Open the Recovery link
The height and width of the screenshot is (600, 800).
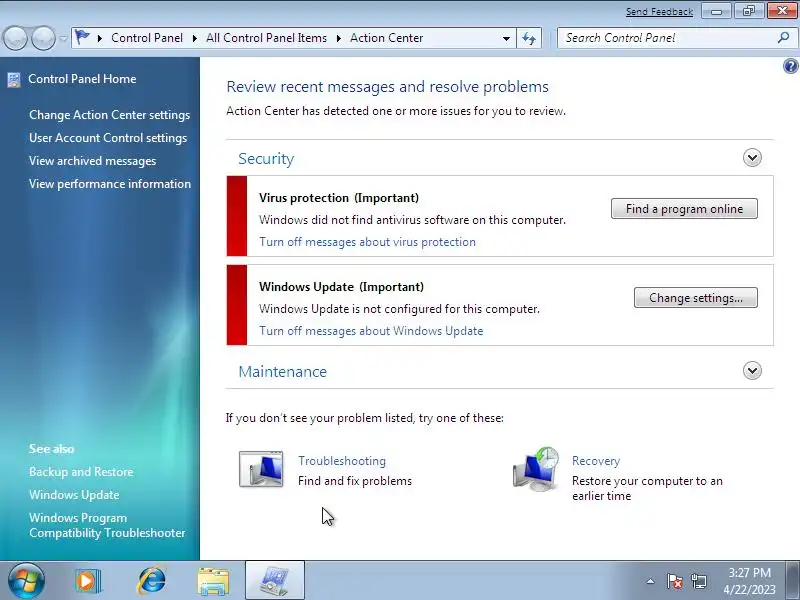(595, 461)
